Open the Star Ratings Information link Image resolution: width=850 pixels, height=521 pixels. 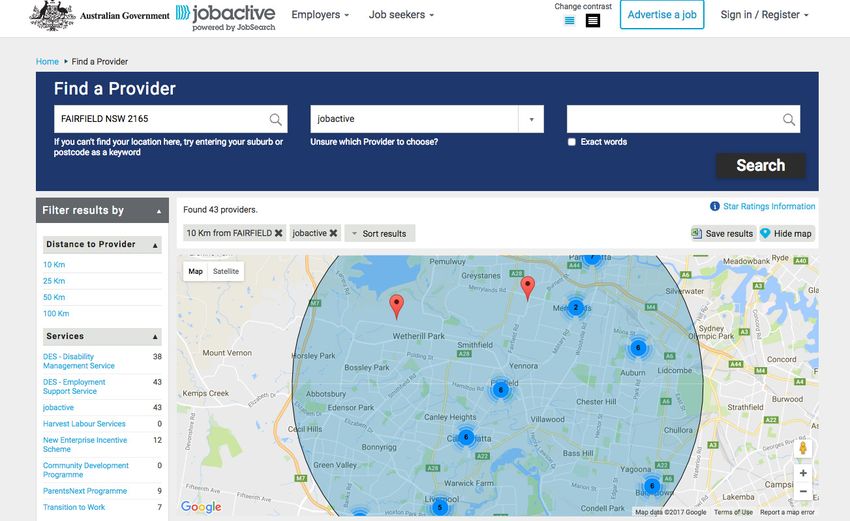(769, 206)
